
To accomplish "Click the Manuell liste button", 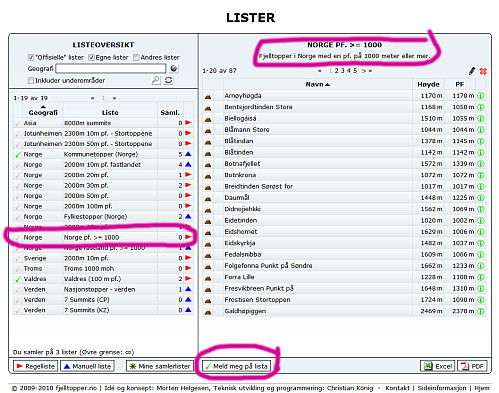I will click(x=88, y=366).
